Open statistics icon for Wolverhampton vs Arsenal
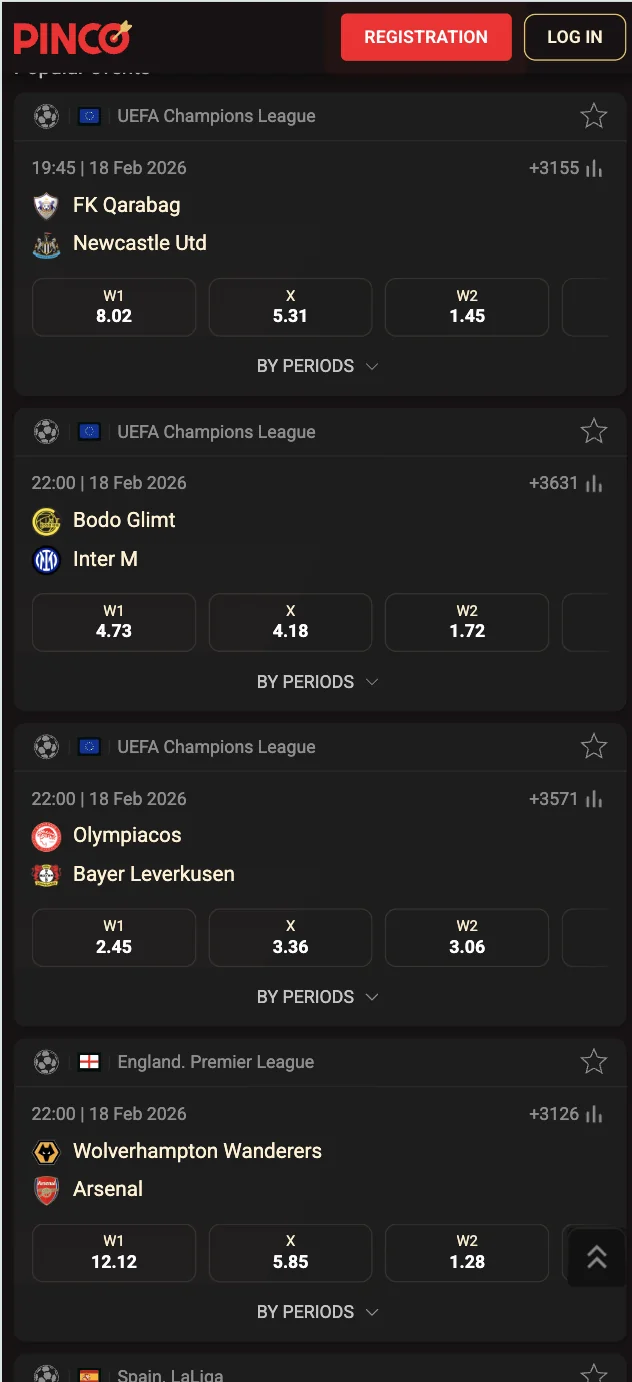The height and width of the screenshot is (1382, 632). (x=595, y=1114)
